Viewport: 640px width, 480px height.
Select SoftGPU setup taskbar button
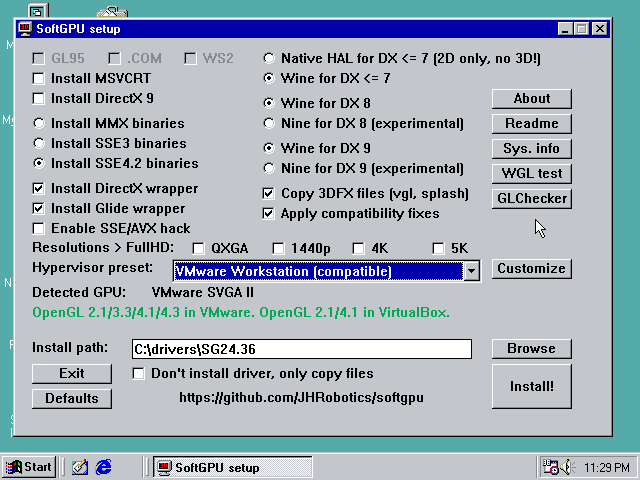coord(233,467)
